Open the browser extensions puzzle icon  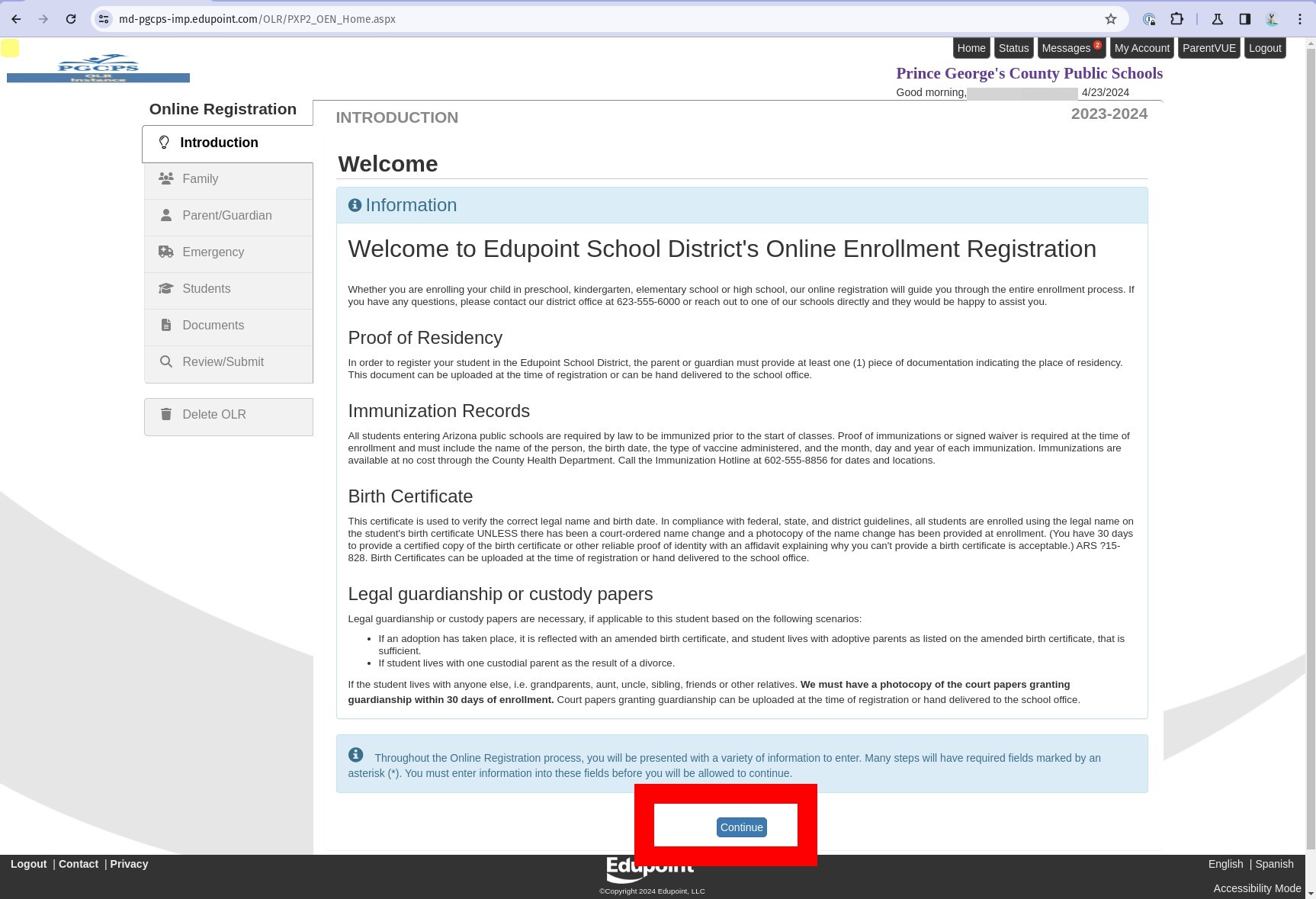(x=1177, y=19)
